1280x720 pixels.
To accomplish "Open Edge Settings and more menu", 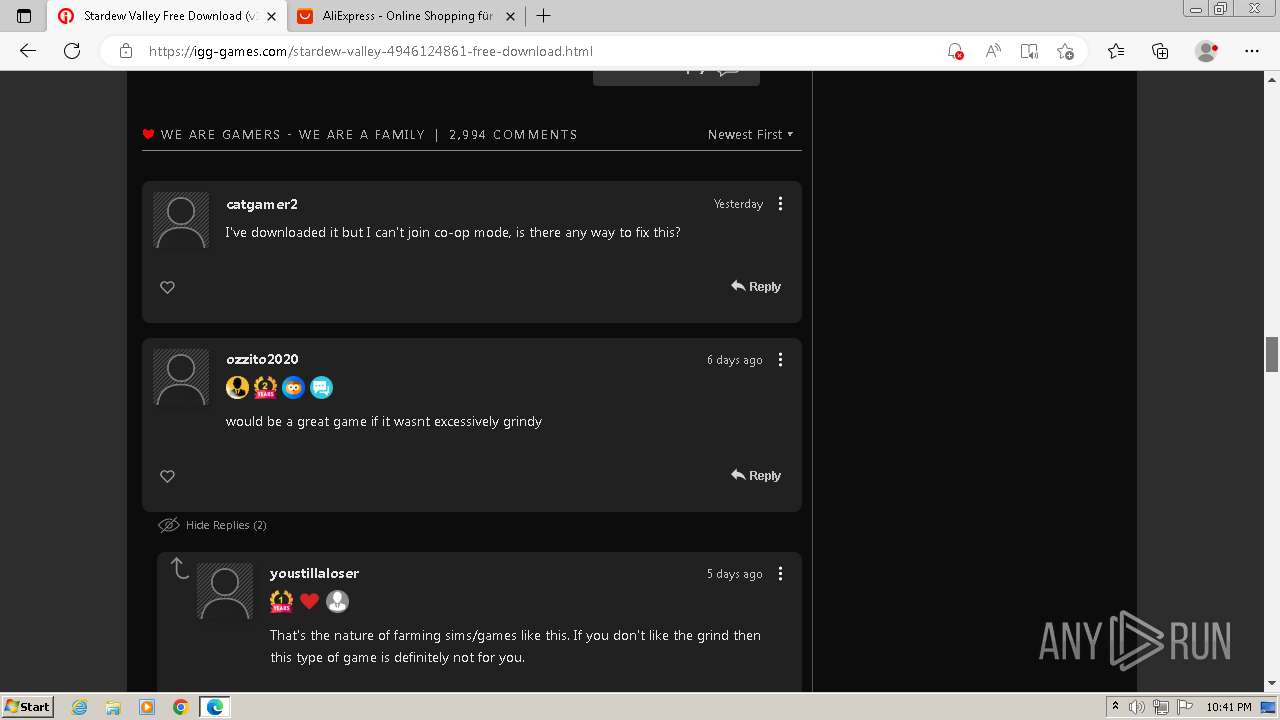I will [1252, 51].
